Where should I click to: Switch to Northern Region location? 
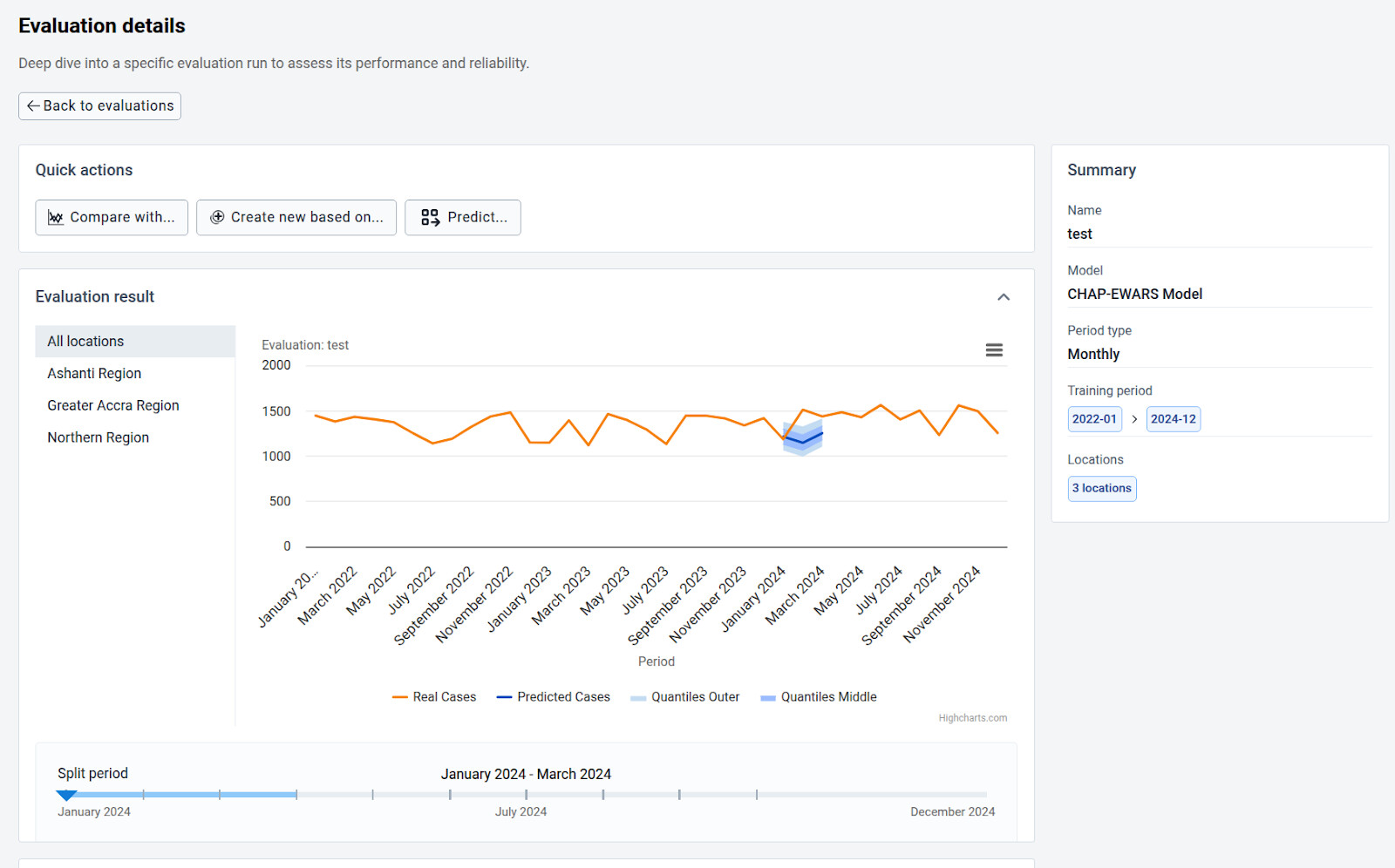pos(98,438)
